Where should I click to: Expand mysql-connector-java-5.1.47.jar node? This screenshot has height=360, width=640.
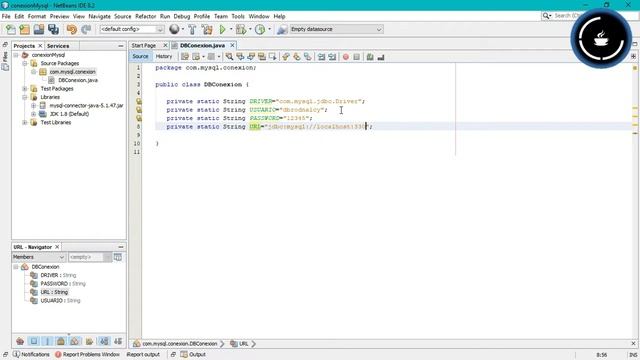click(33, 105)
